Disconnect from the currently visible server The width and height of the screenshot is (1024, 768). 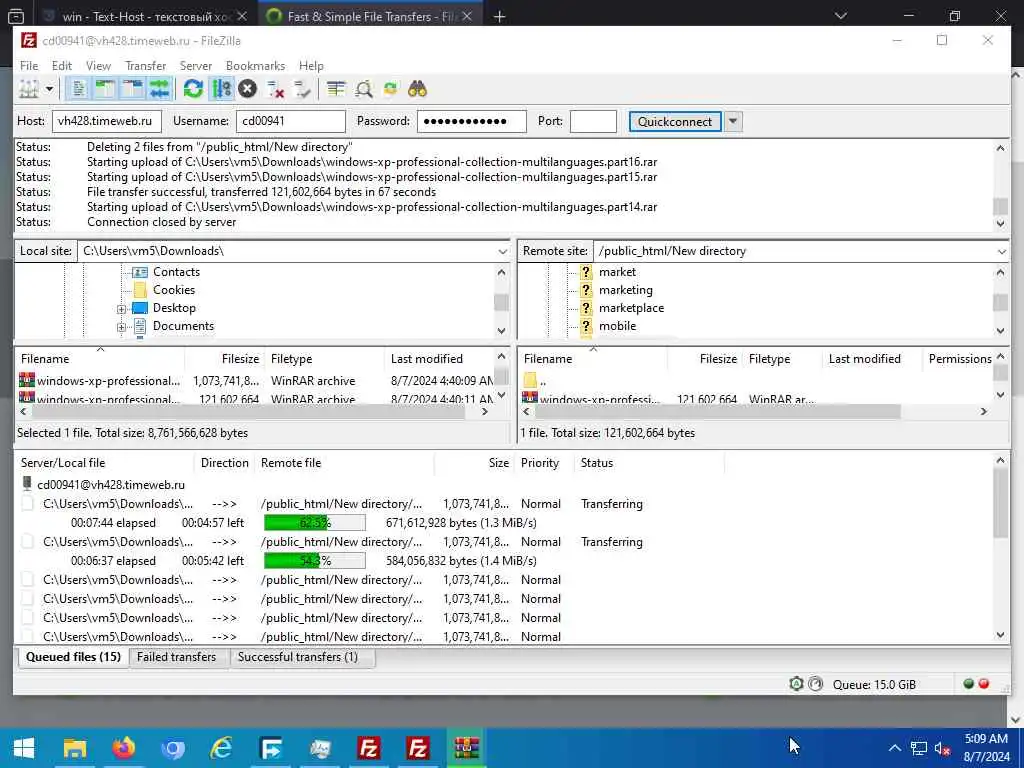[x=276, y=89]
